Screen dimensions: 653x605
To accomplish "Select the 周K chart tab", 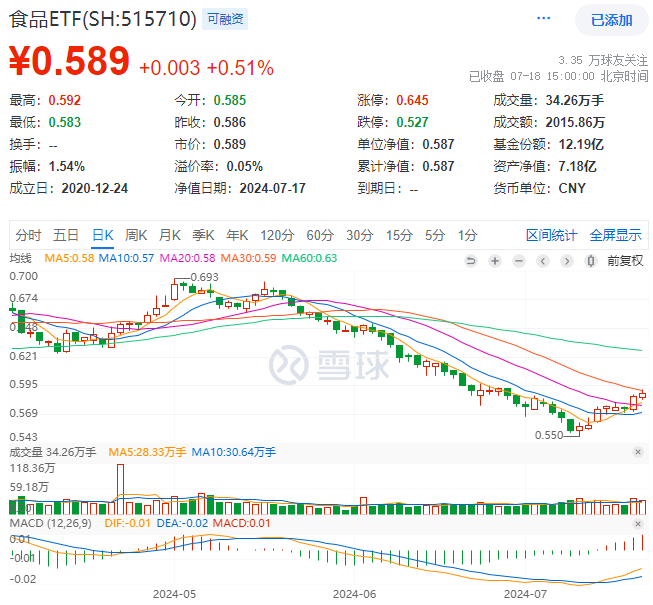I will click(x=136, y=235).
